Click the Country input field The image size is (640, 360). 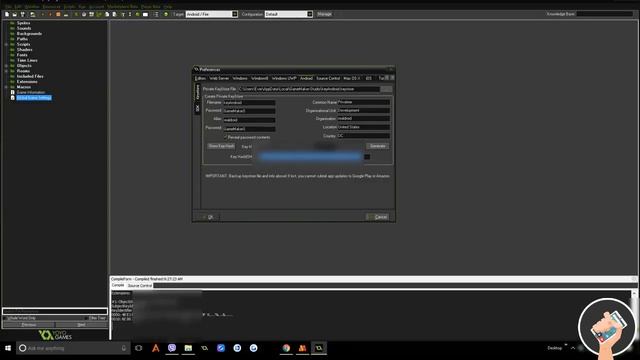pyautogui.click(x=363, y=136)
